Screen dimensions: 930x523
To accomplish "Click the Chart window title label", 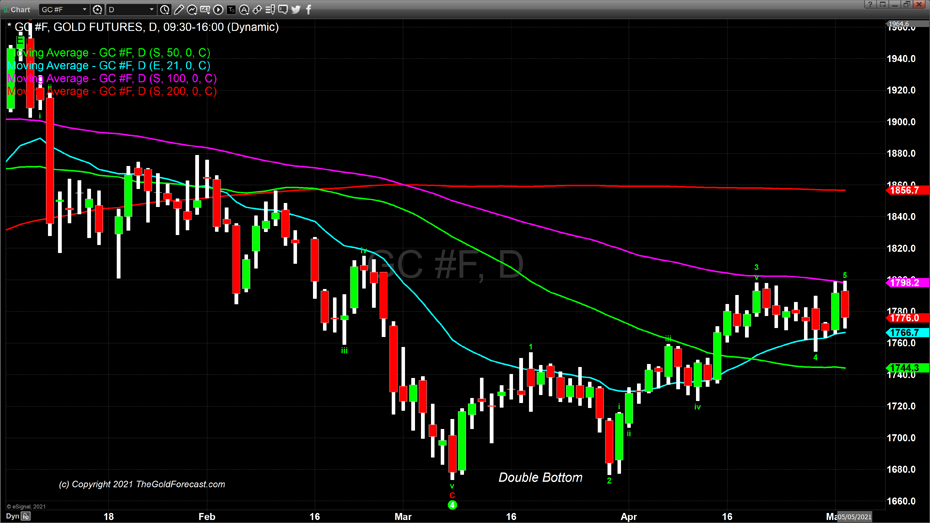I will [20, 10].
